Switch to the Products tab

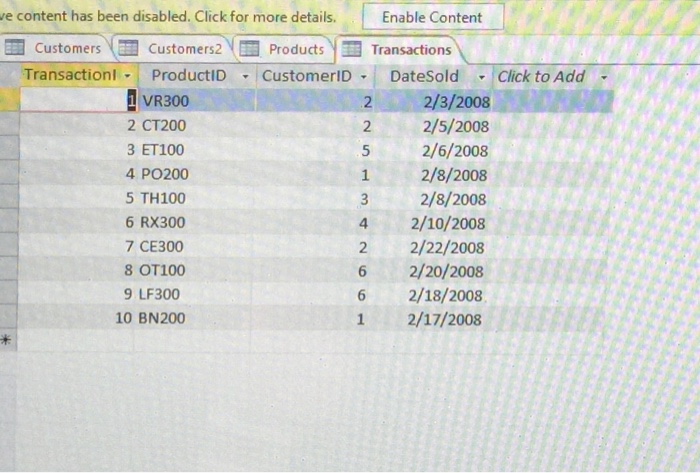(x=284, y=49)
